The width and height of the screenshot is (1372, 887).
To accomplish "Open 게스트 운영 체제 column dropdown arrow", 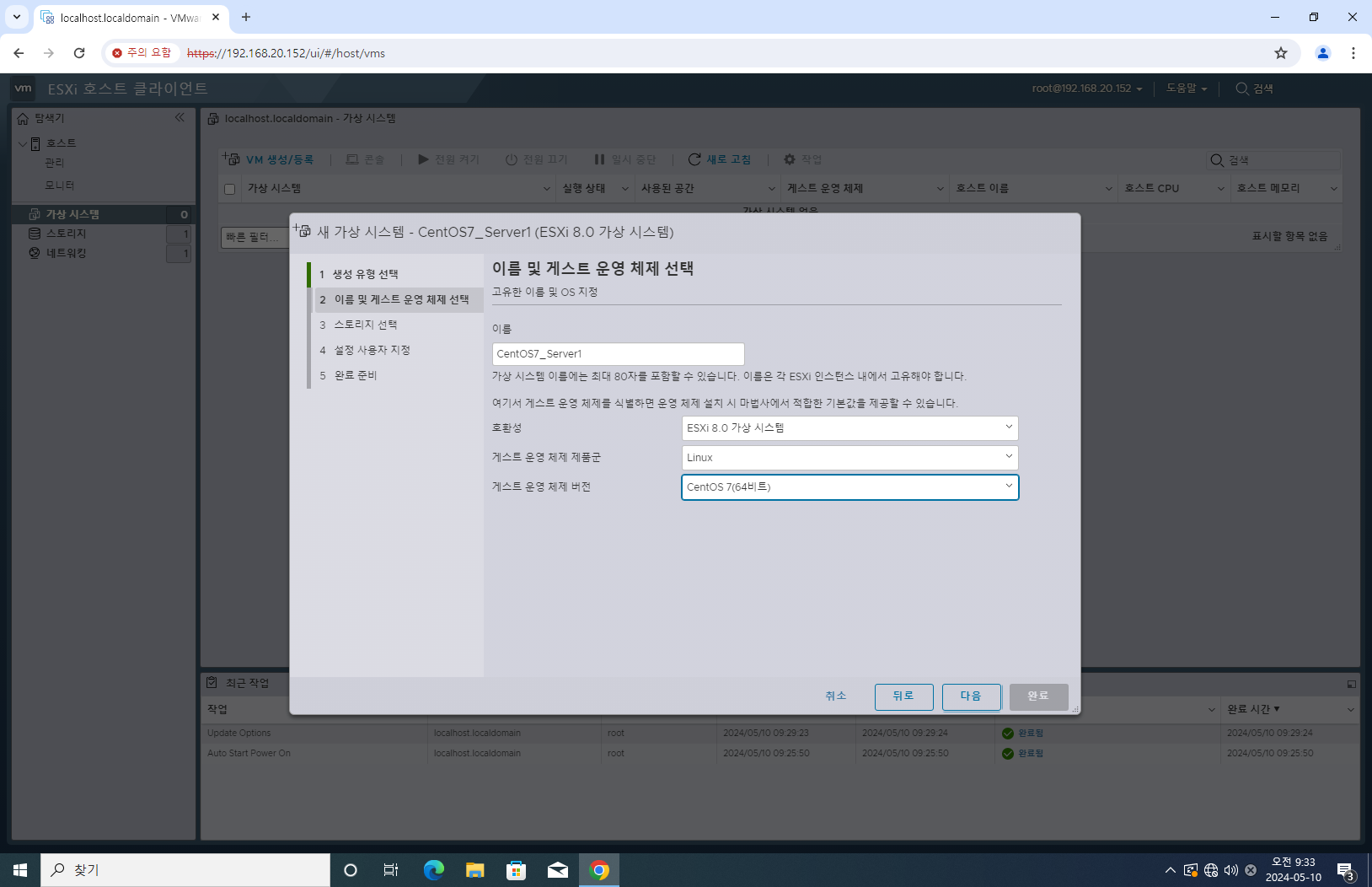I will coord(940,189).
